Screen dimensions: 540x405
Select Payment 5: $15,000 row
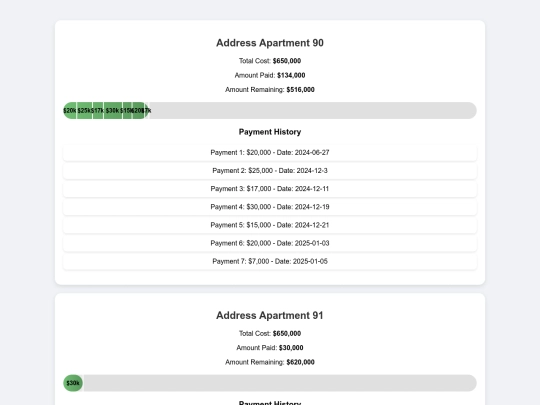[270, 225]
